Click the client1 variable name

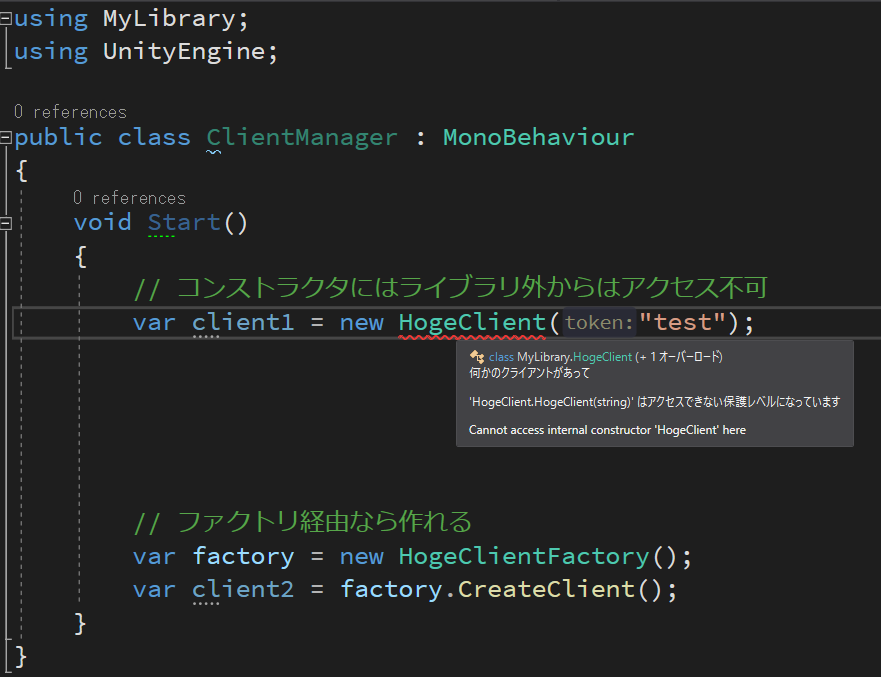pos(243,322)
